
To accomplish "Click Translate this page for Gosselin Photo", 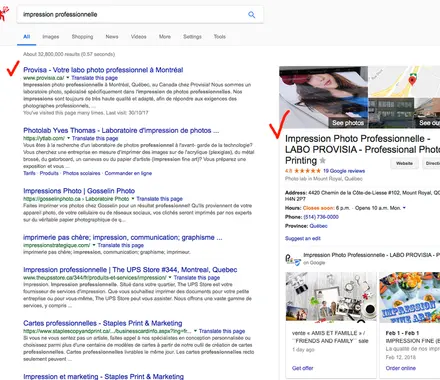I will [x=159, y=199].
